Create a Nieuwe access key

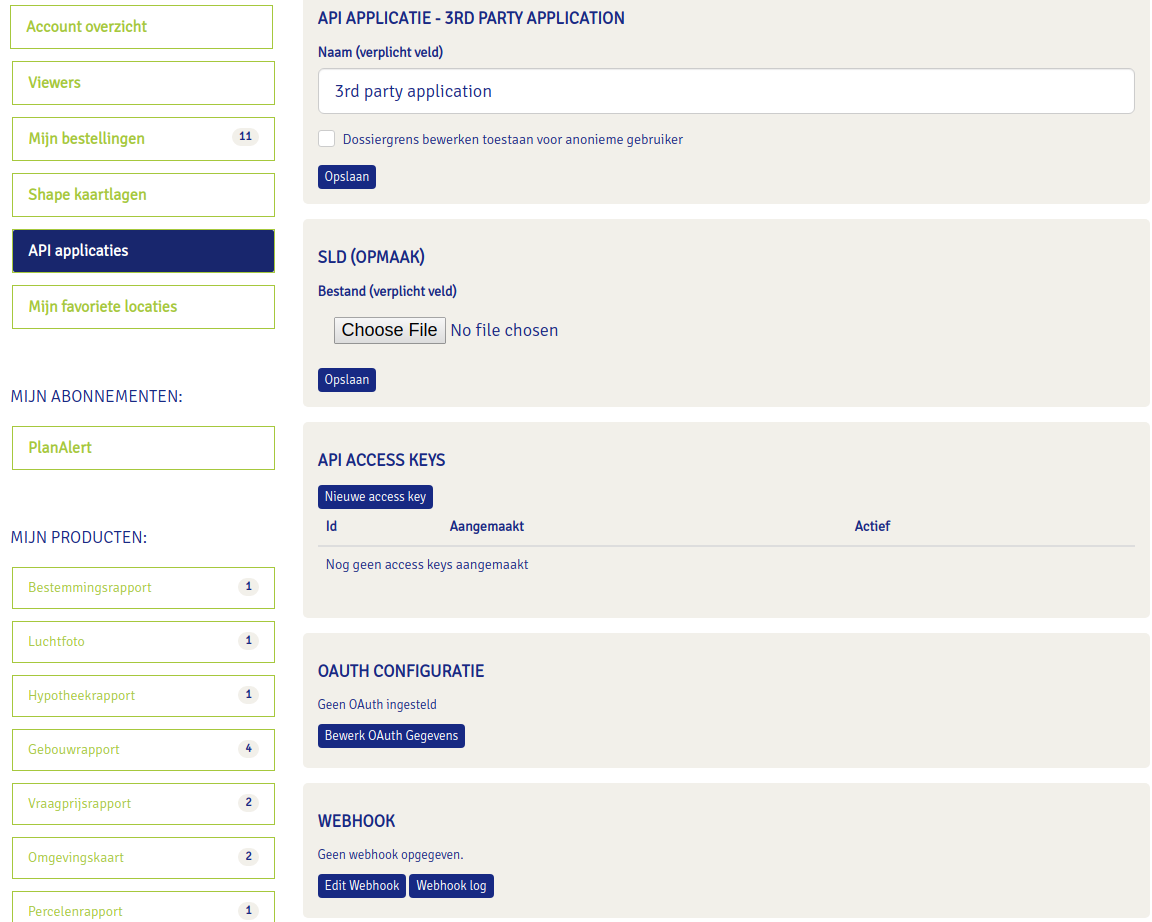pos(375,497)
